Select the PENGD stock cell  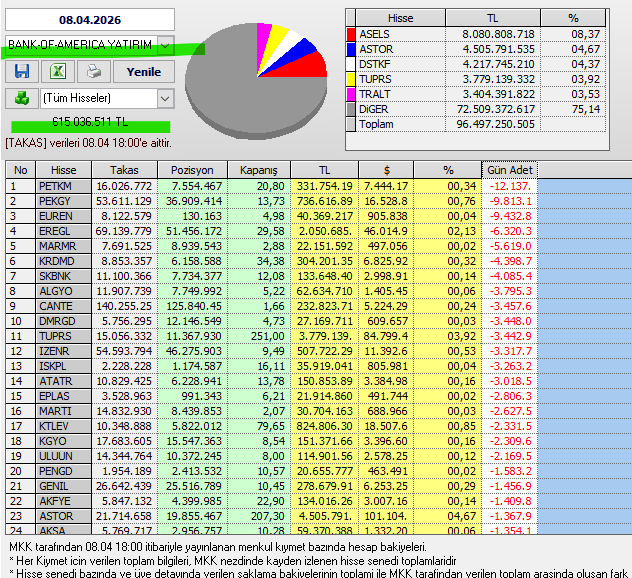click(64, 471)
